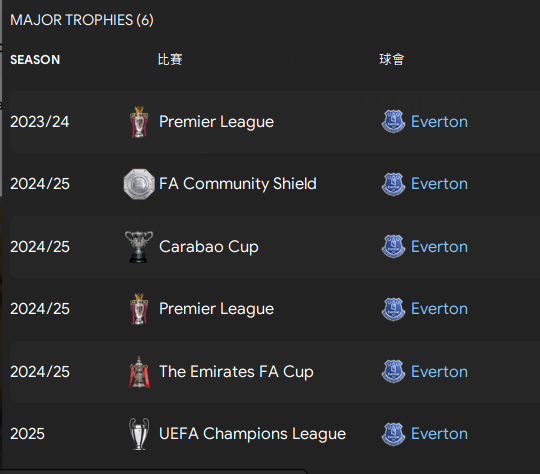
Task: Click the 2024/25 Premier League trophy icon
Action: [139, 309]
